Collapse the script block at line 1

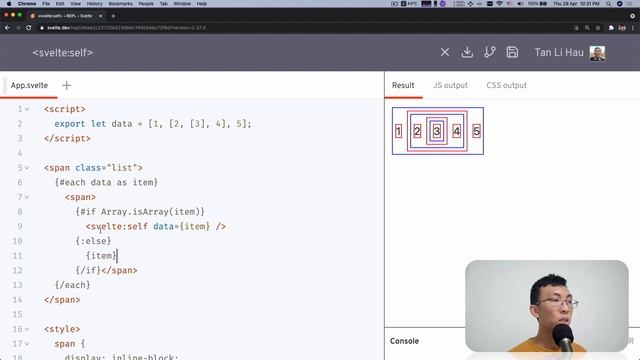pos(27,109)
